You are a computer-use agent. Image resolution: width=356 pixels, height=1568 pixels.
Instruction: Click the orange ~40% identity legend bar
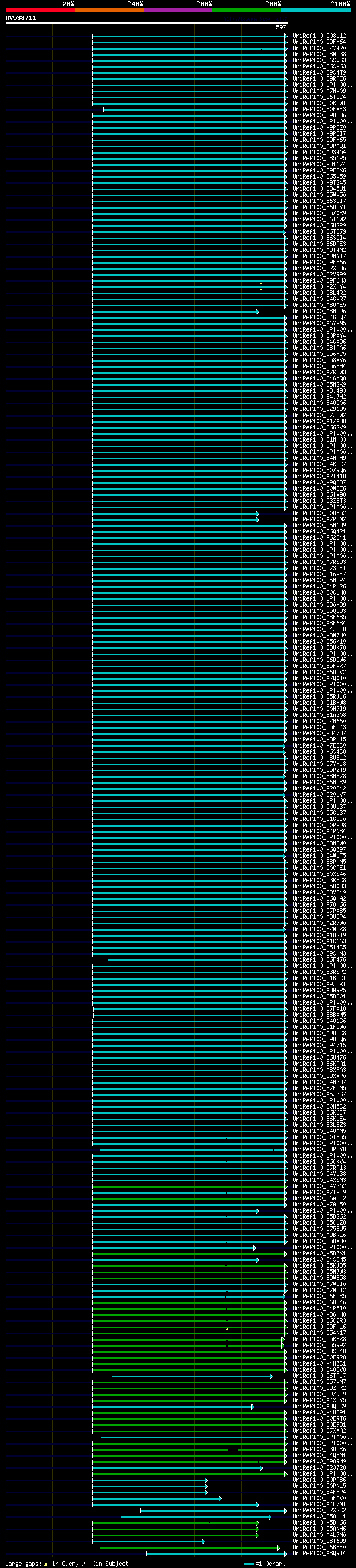[x=109, y=10]
